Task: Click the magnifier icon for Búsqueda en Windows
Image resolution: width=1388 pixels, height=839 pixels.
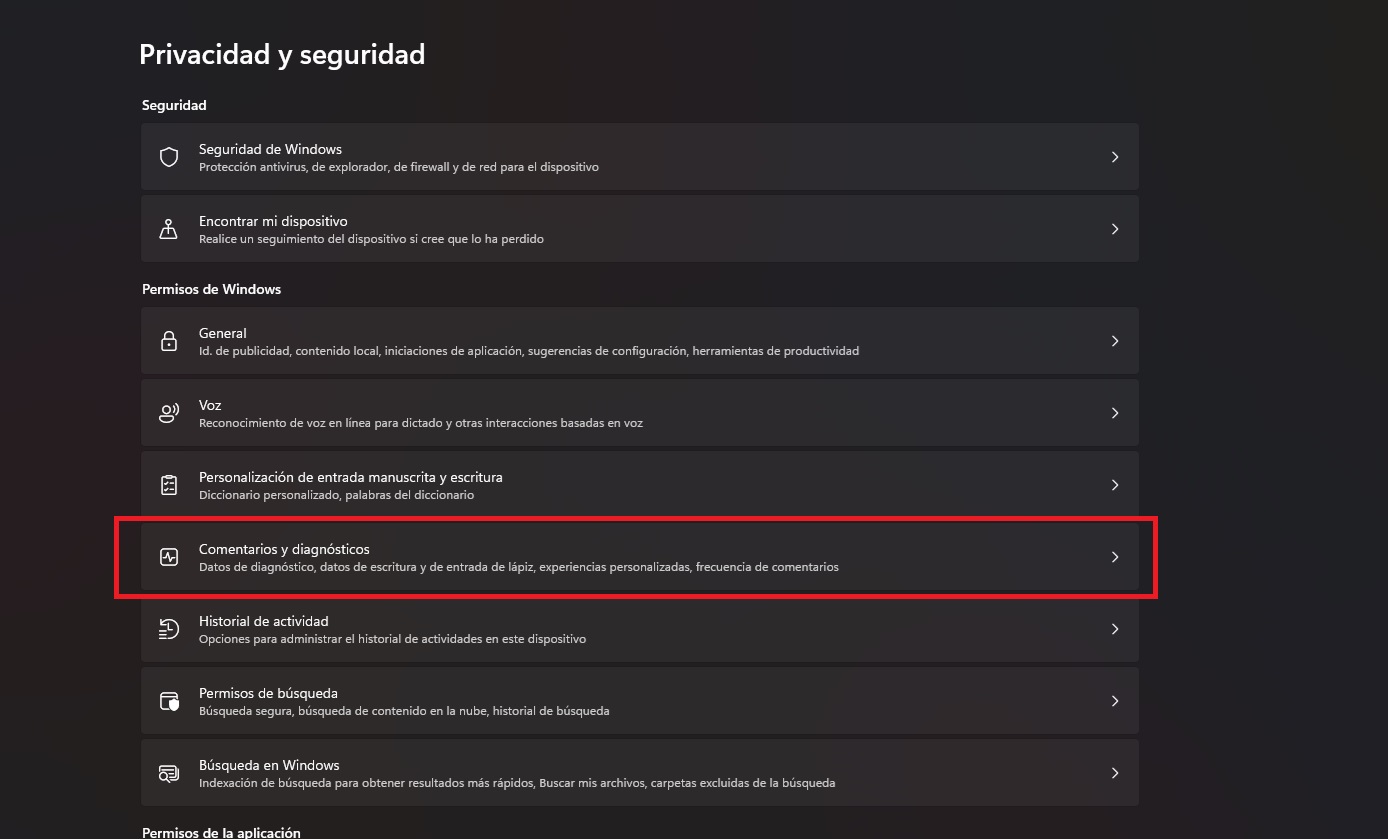Action: (x=169, y=773)
